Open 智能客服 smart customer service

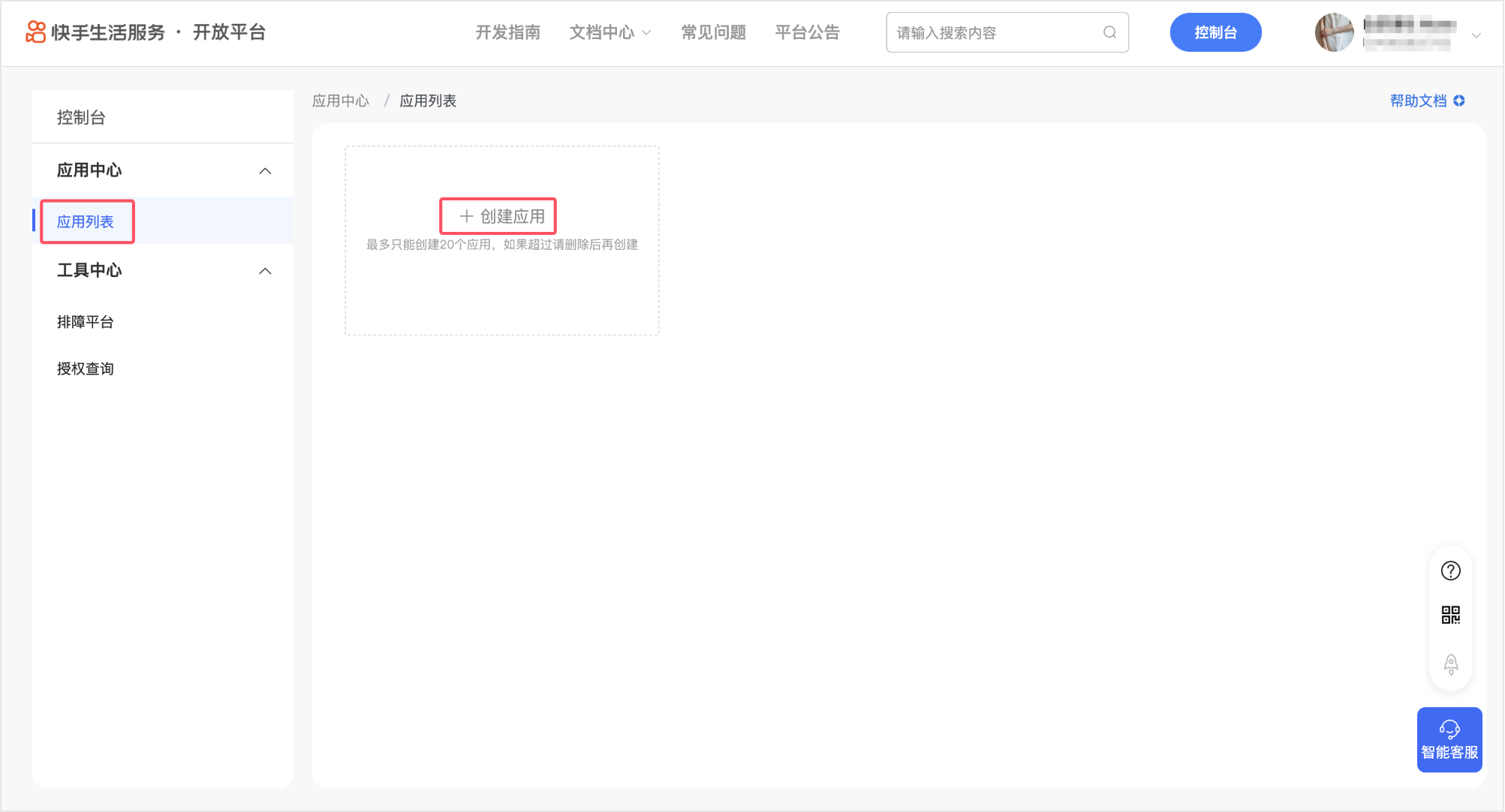pos(1449,740)
